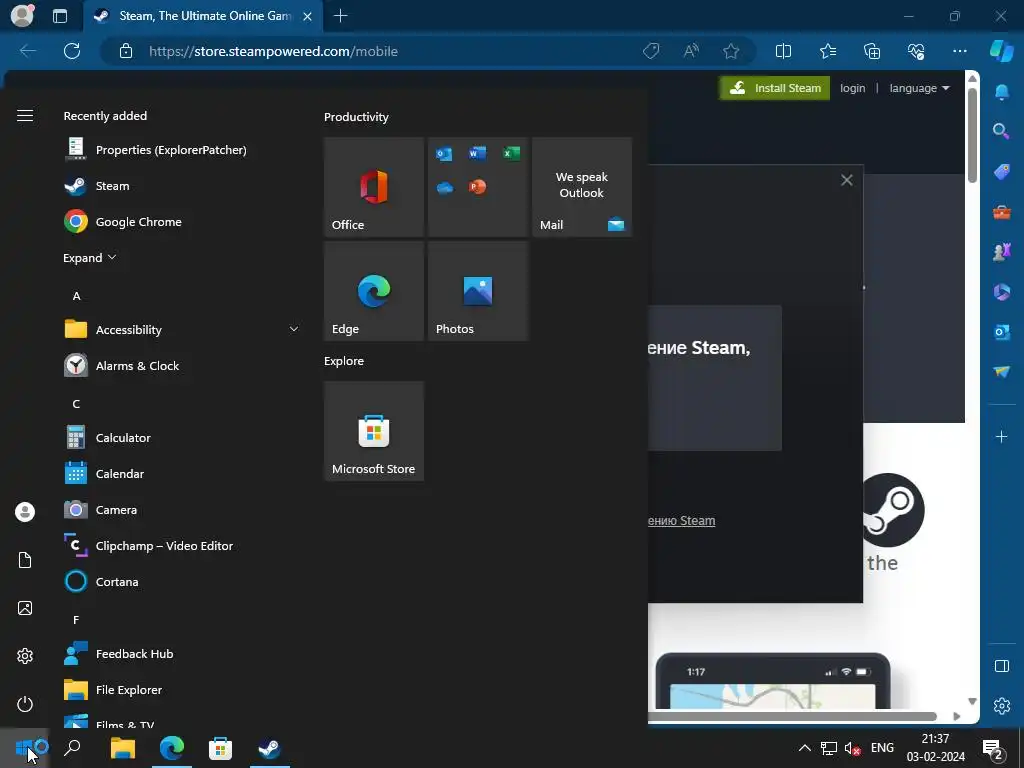1024x768 pixels.
Task: Open the Office tile
Action: click(374, 187)
